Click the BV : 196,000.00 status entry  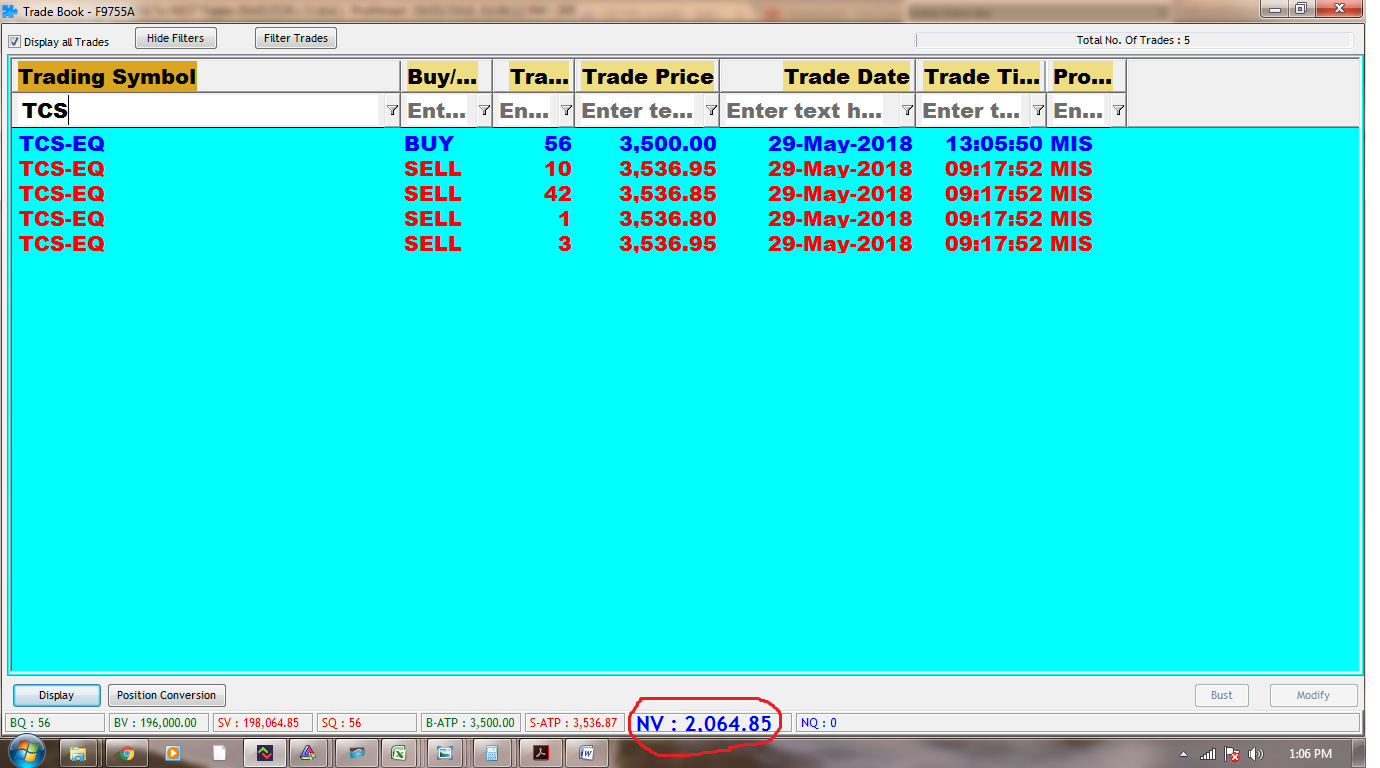pyautogui.click(x=159, y=722)
